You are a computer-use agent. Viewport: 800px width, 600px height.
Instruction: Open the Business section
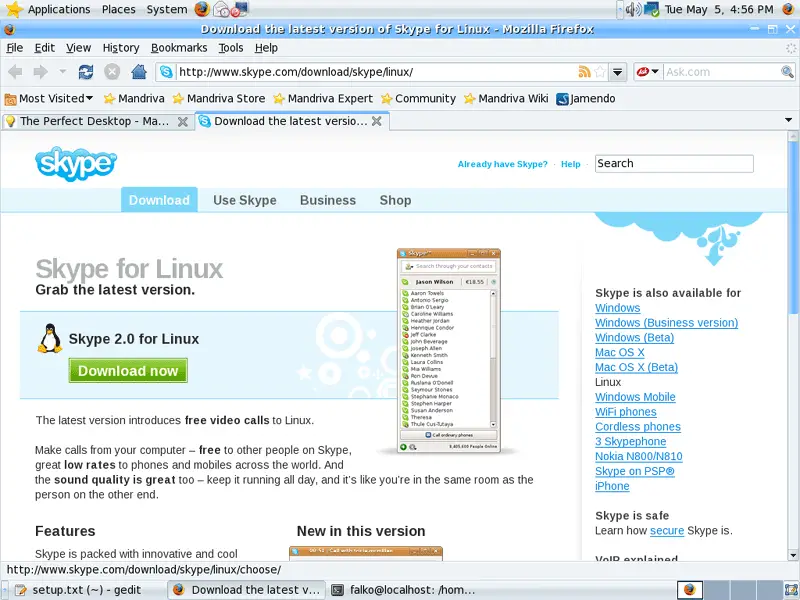tap(328, 200)
